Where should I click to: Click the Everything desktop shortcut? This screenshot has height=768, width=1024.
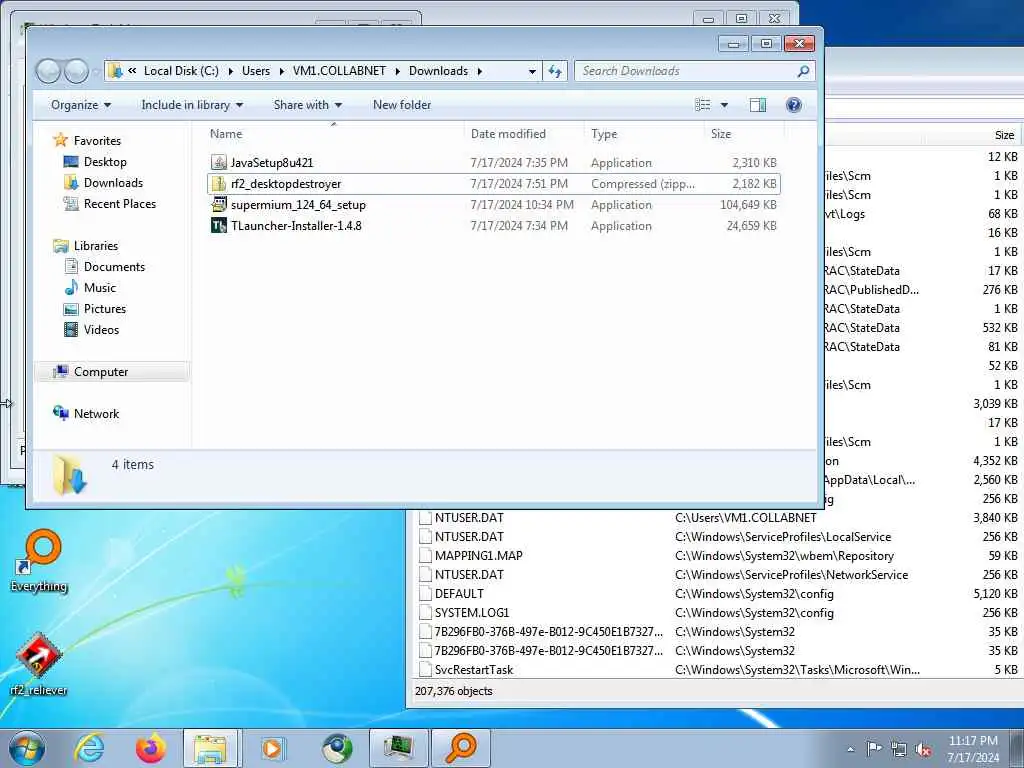39,562
